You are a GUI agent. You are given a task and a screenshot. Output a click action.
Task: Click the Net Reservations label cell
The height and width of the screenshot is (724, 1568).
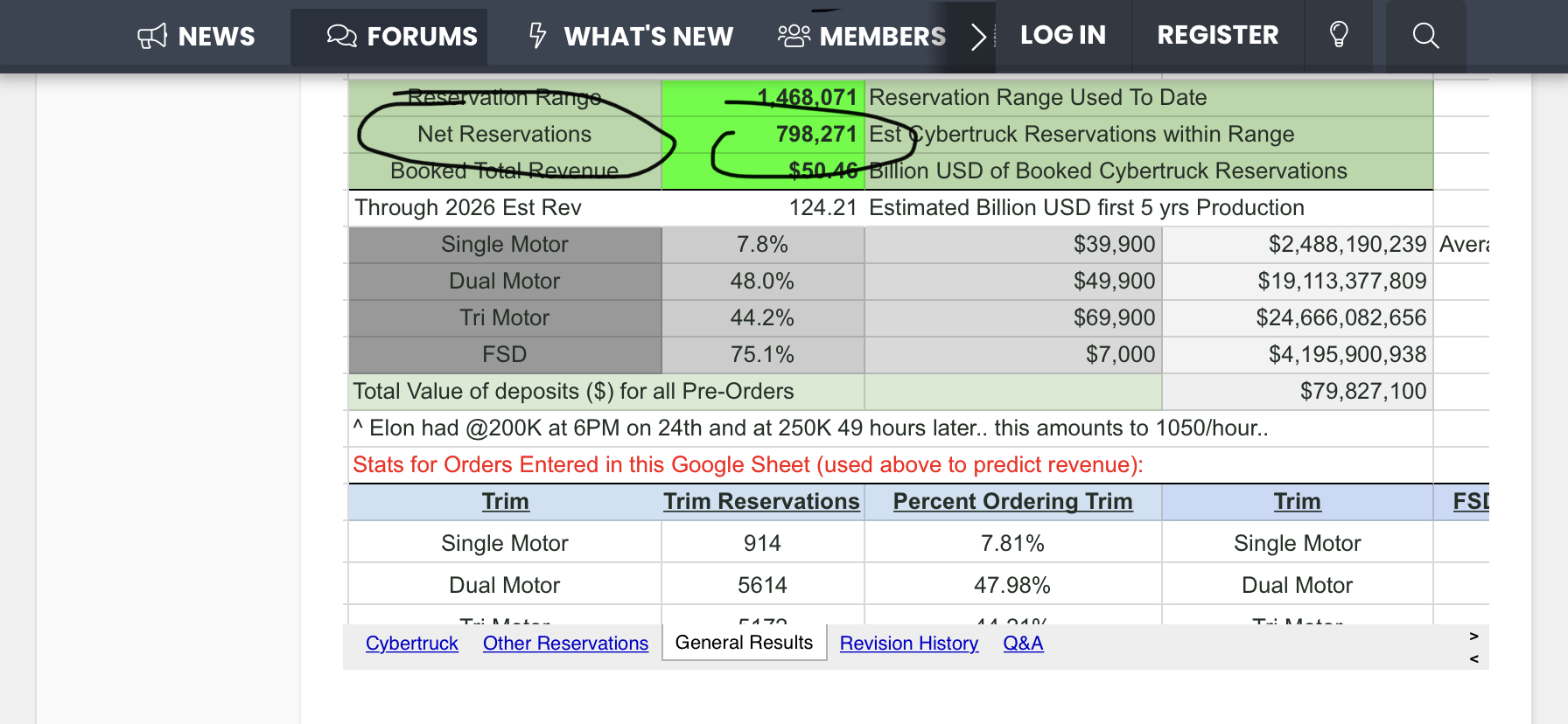click(505, 135)
